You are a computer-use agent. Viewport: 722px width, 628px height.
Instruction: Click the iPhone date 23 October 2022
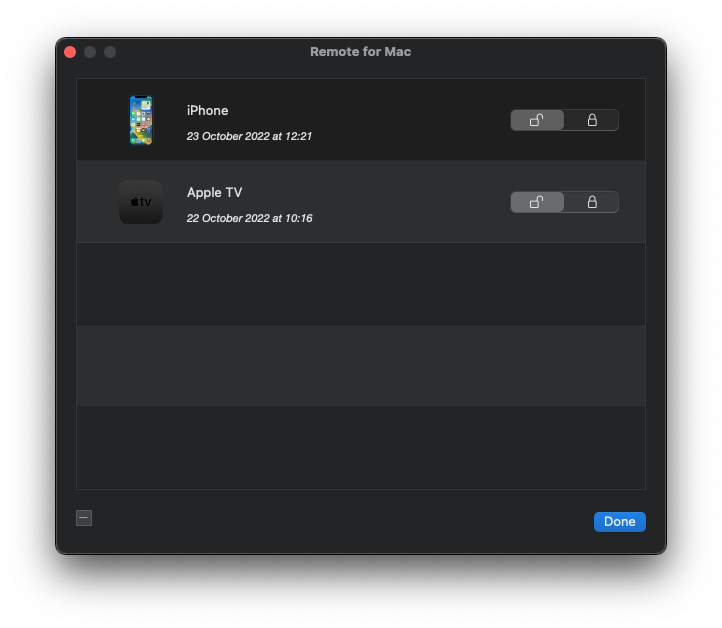coord(249,136)
